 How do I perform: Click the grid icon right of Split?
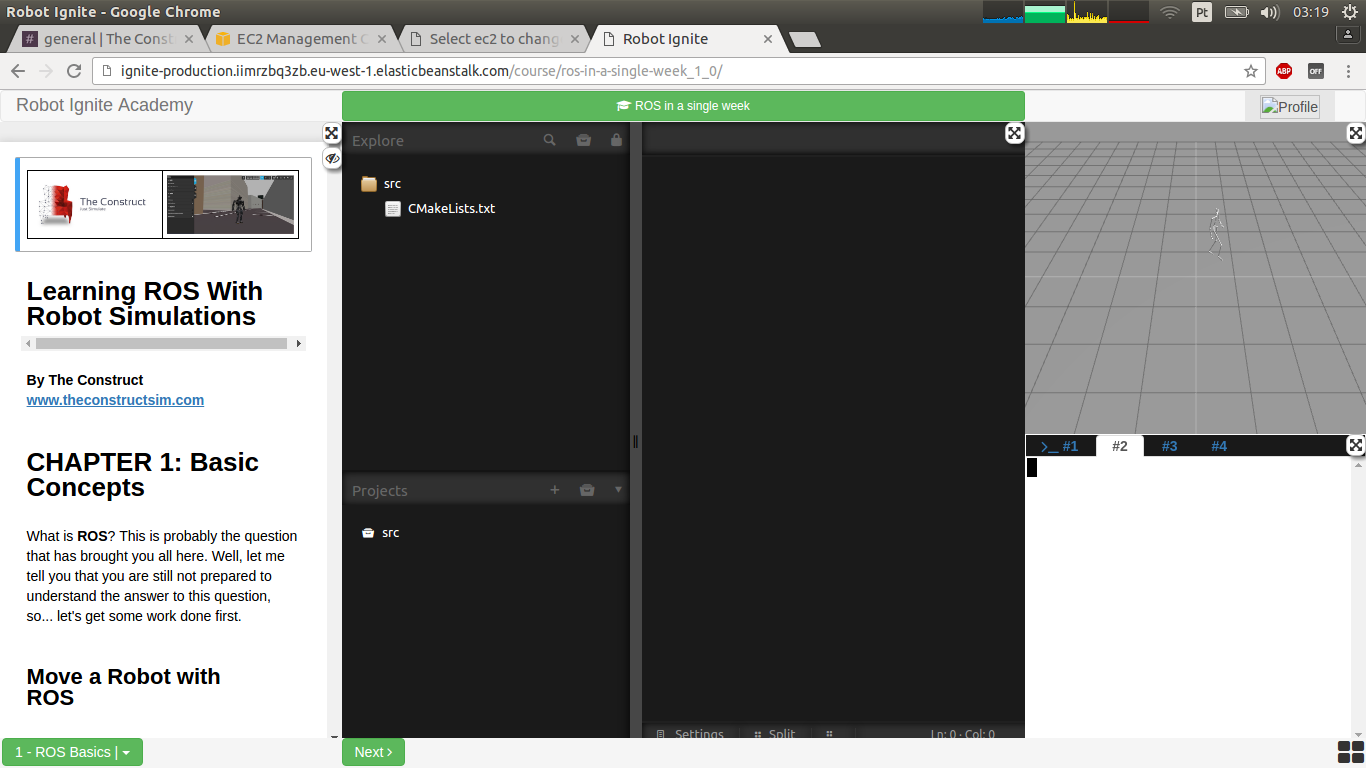pyautogui.click(x=830, y=733)
